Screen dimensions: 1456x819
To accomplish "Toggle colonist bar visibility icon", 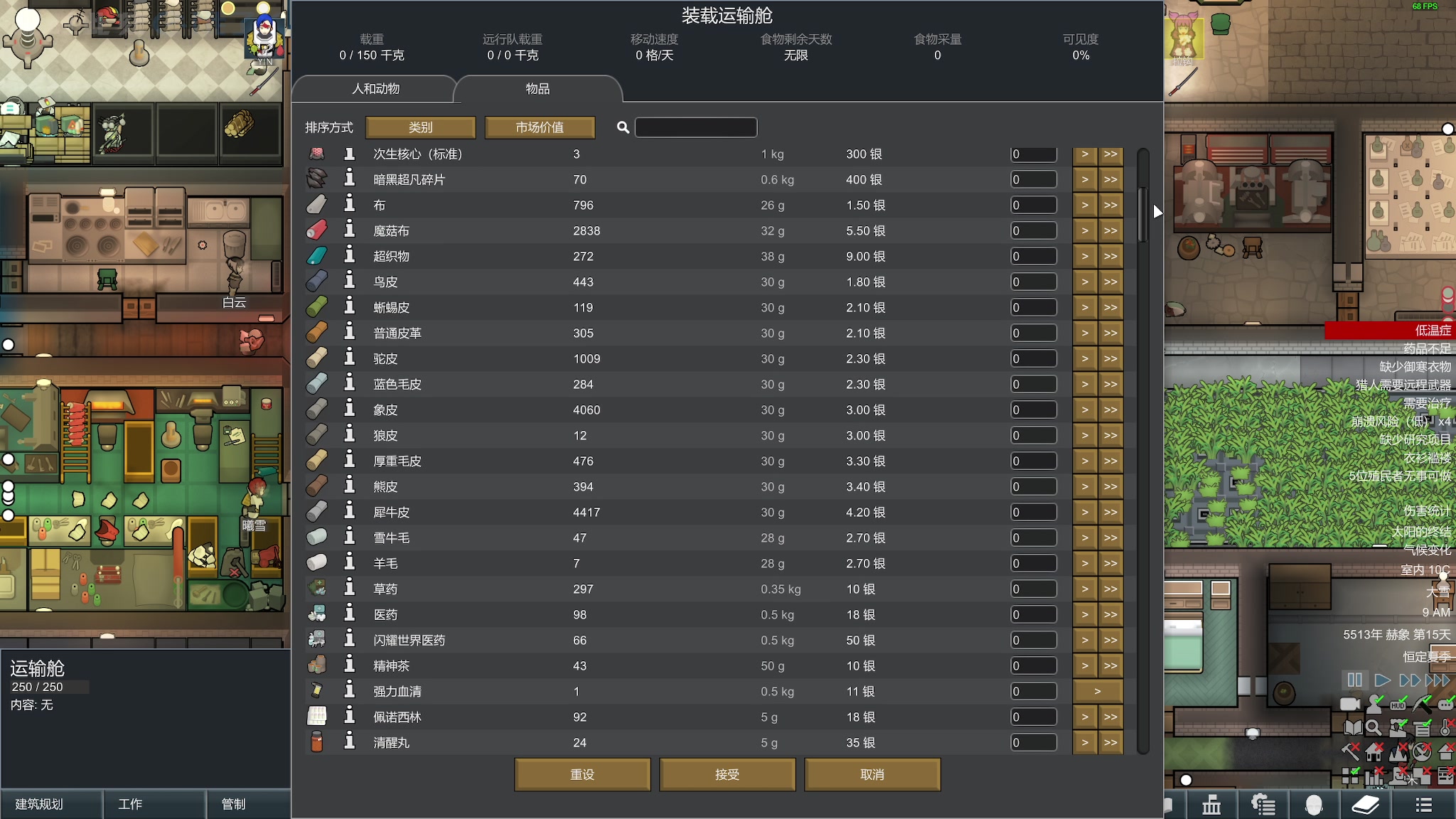I will click(x=1374, y=704).
